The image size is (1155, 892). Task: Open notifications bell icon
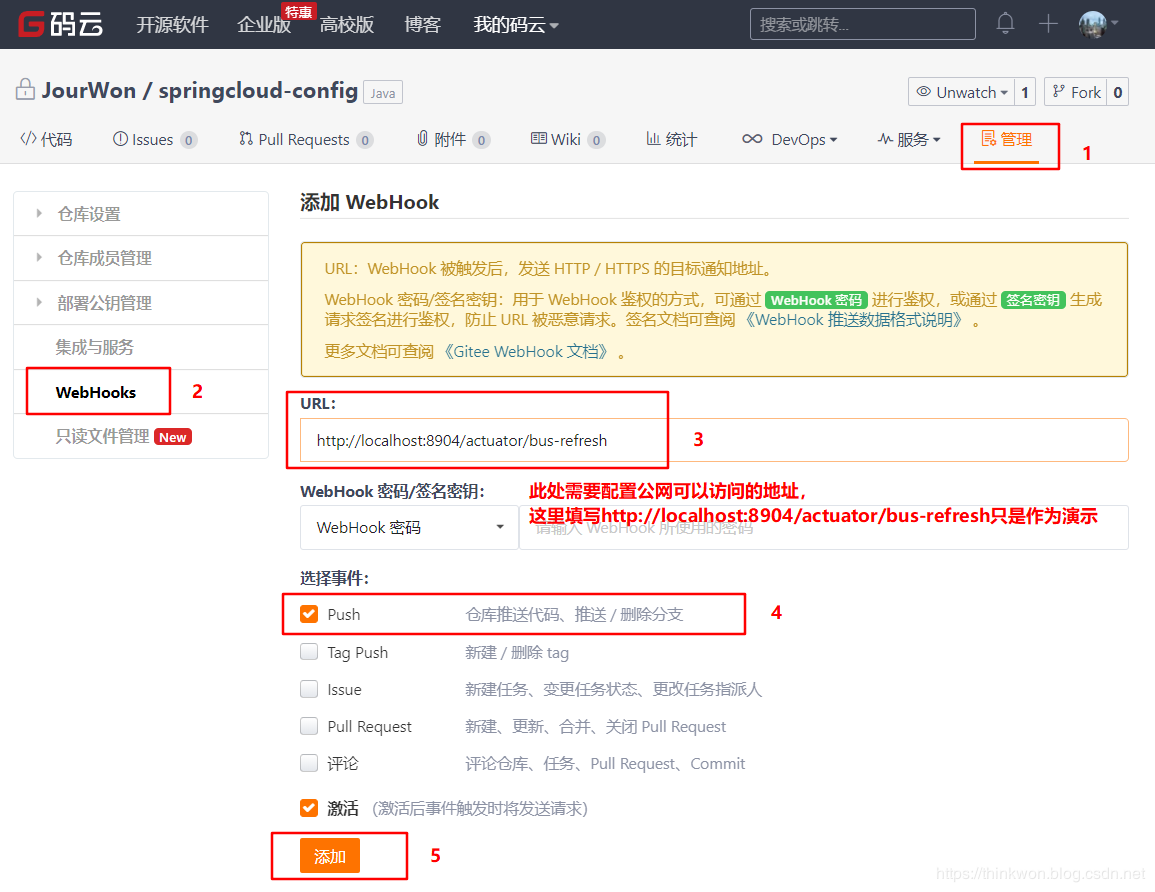(1005, 23)
